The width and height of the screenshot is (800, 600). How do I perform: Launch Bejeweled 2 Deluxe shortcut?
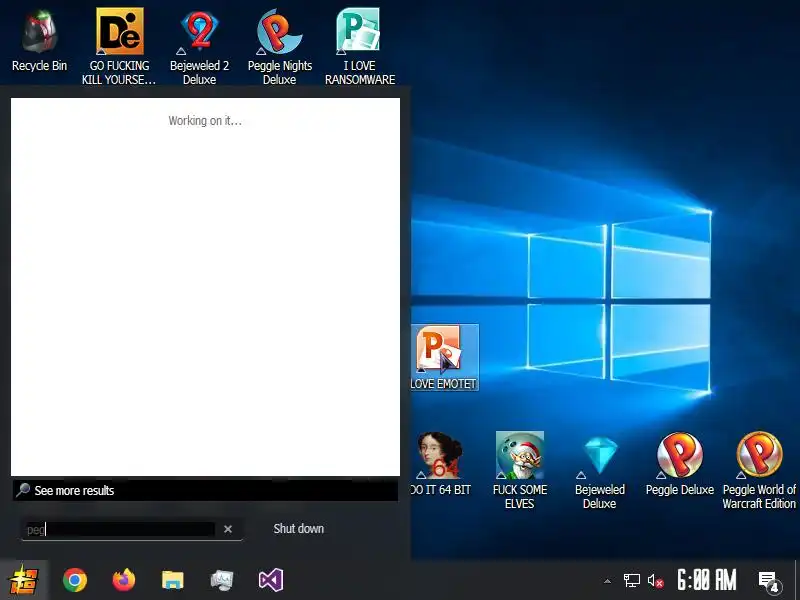[x=199, y=45]
